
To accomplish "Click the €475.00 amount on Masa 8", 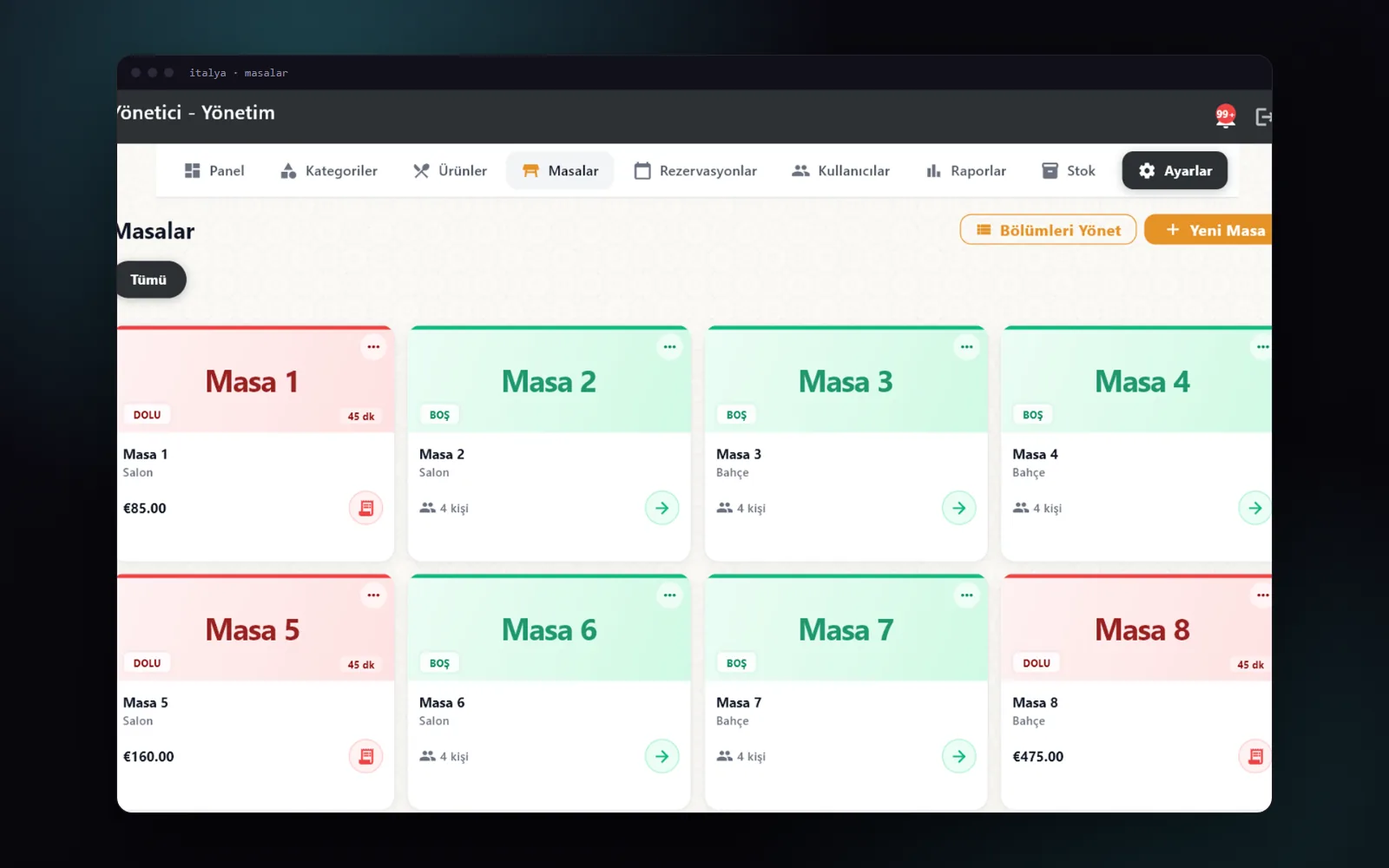I will [x=1037, y=757].
